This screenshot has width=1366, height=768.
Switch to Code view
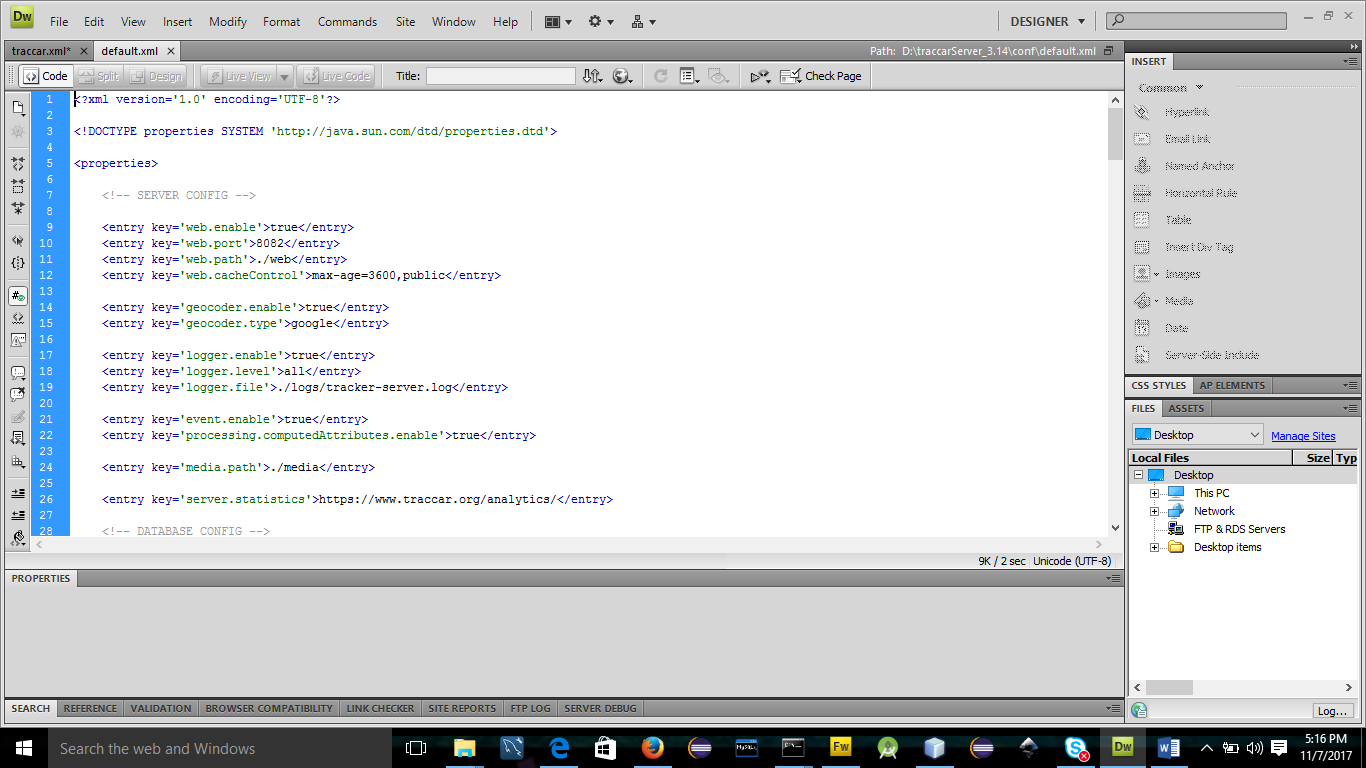click(45, 76)
